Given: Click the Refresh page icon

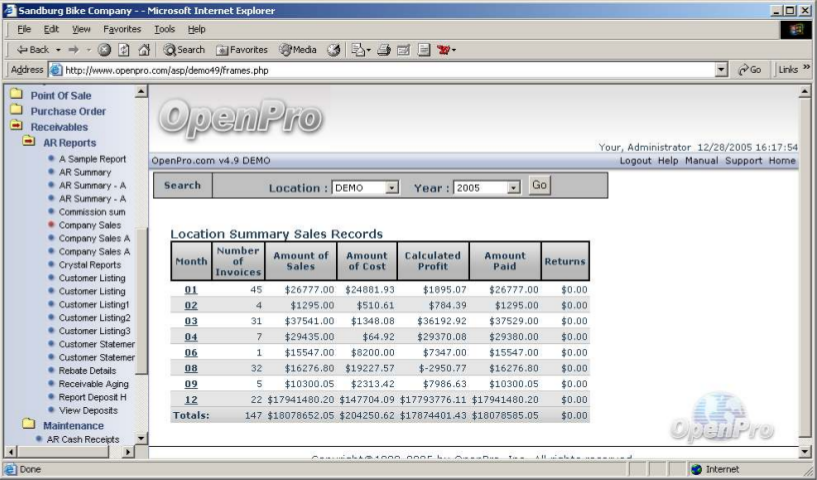Looking at the screenshot, I should tap(124, 50).
